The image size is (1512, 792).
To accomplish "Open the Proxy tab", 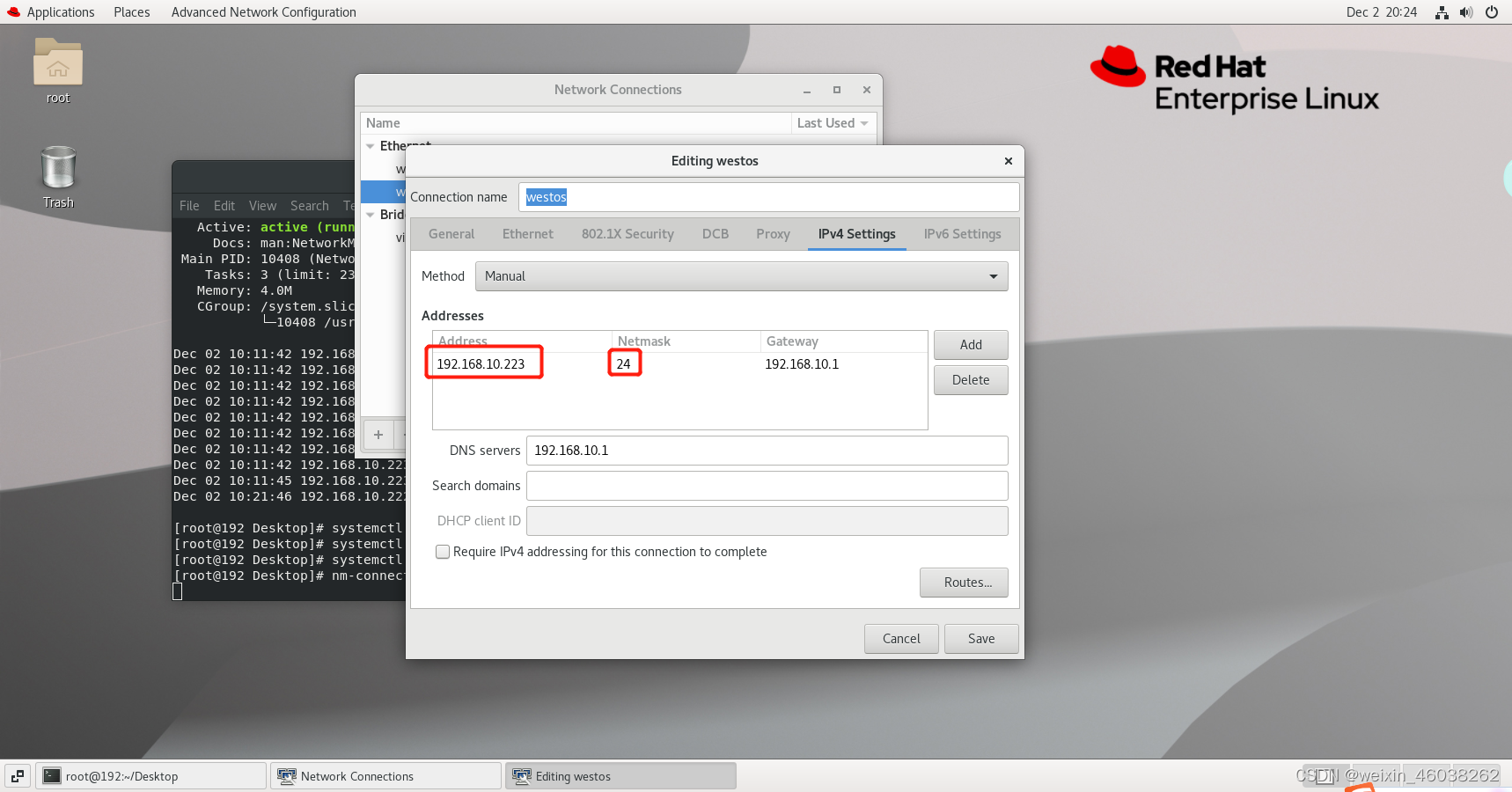I will 773,234.
